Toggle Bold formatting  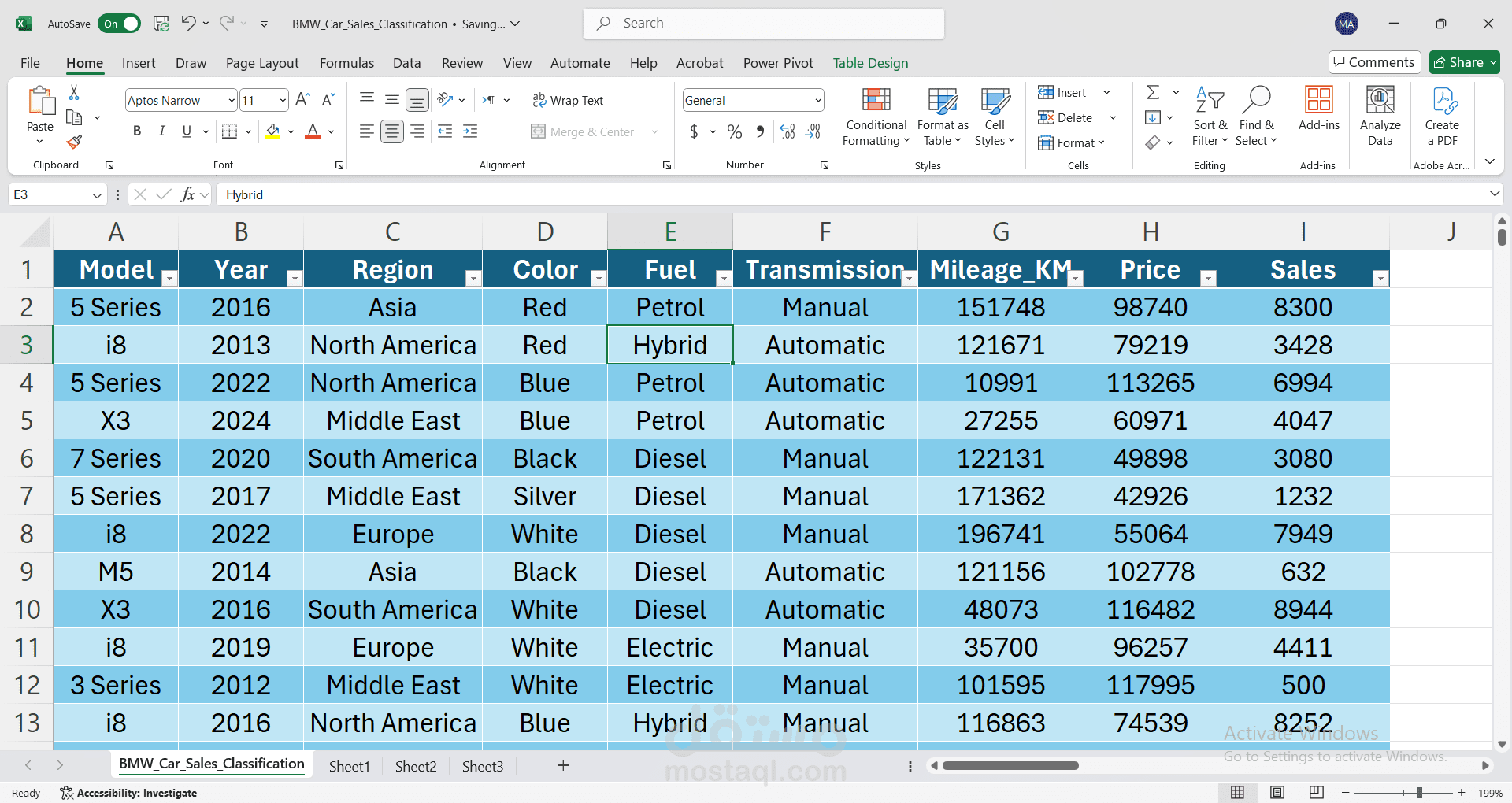coord(137,131)
